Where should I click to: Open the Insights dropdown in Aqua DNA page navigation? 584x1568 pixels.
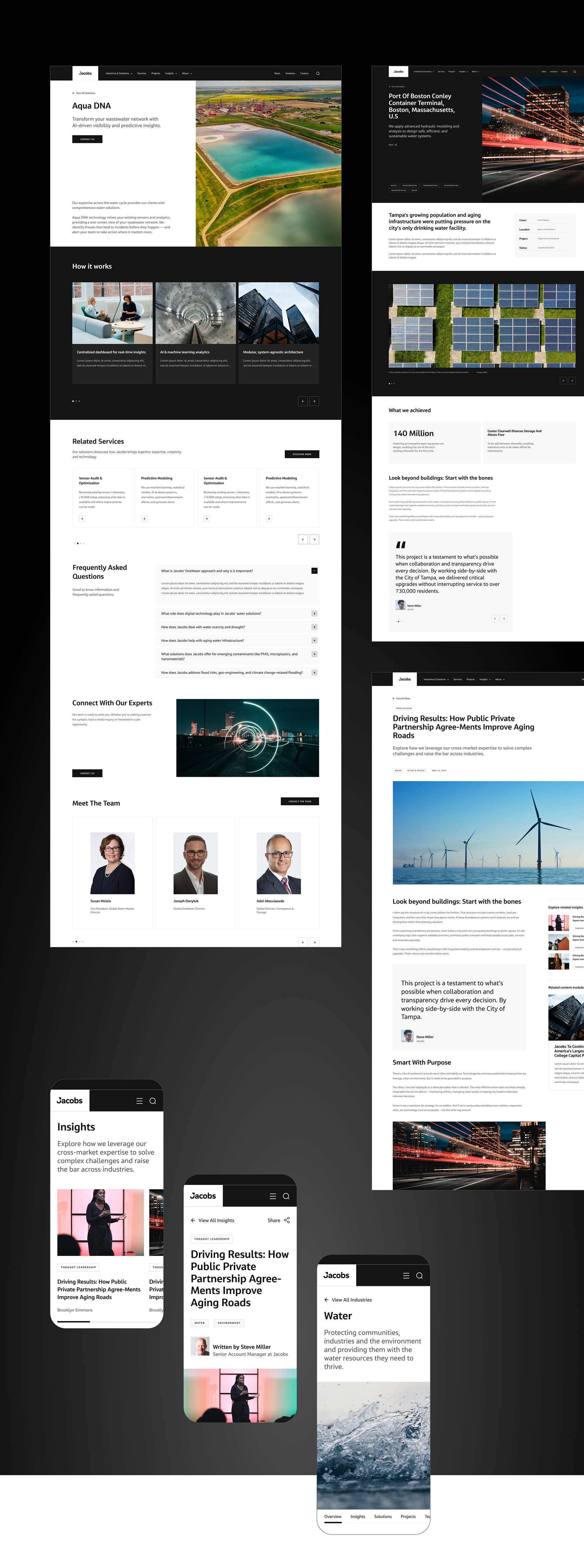(x=171, y=74)
